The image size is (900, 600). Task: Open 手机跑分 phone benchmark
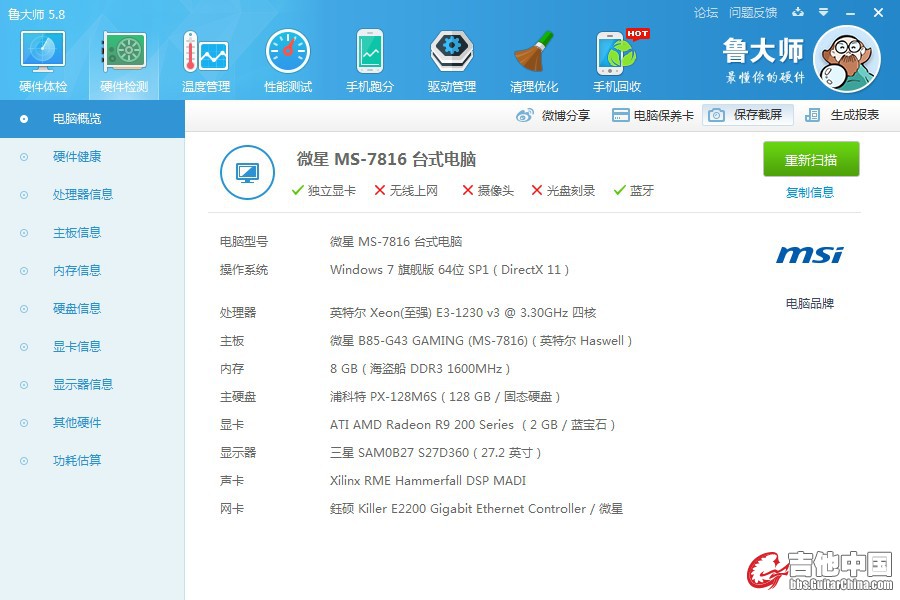click(370, 62)
